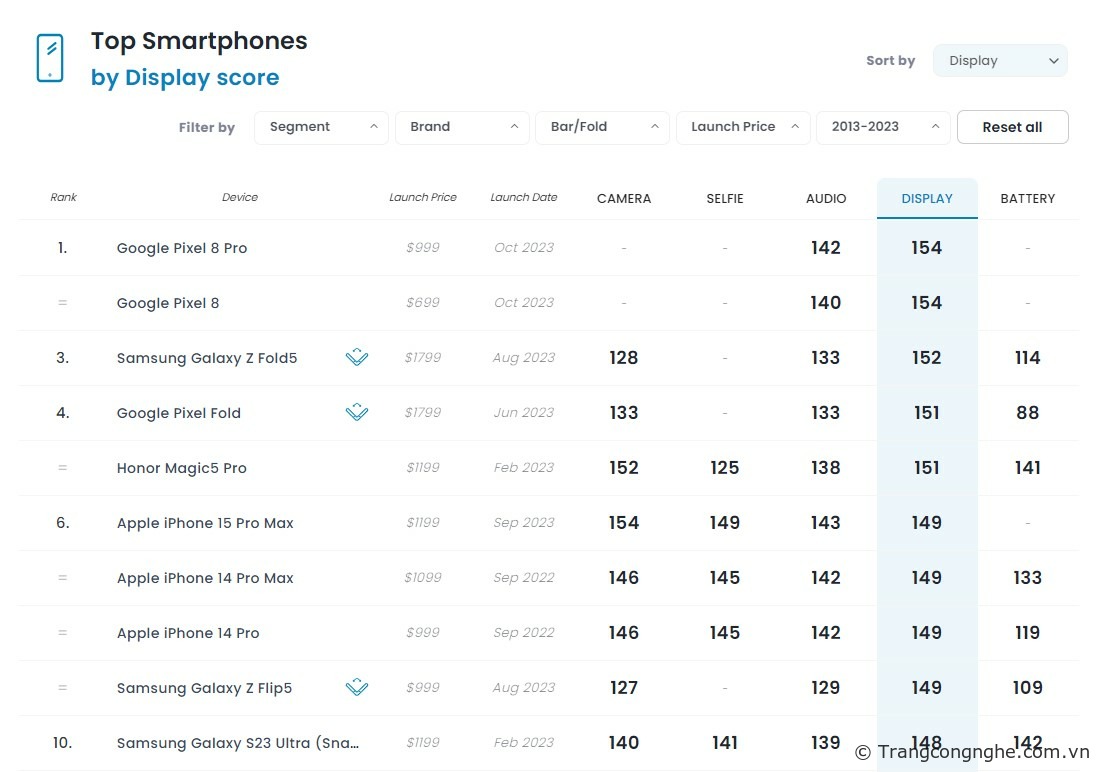Expand the Brand filter dropdown
The image size is (1100, 772).
click(x=462, y=127)
